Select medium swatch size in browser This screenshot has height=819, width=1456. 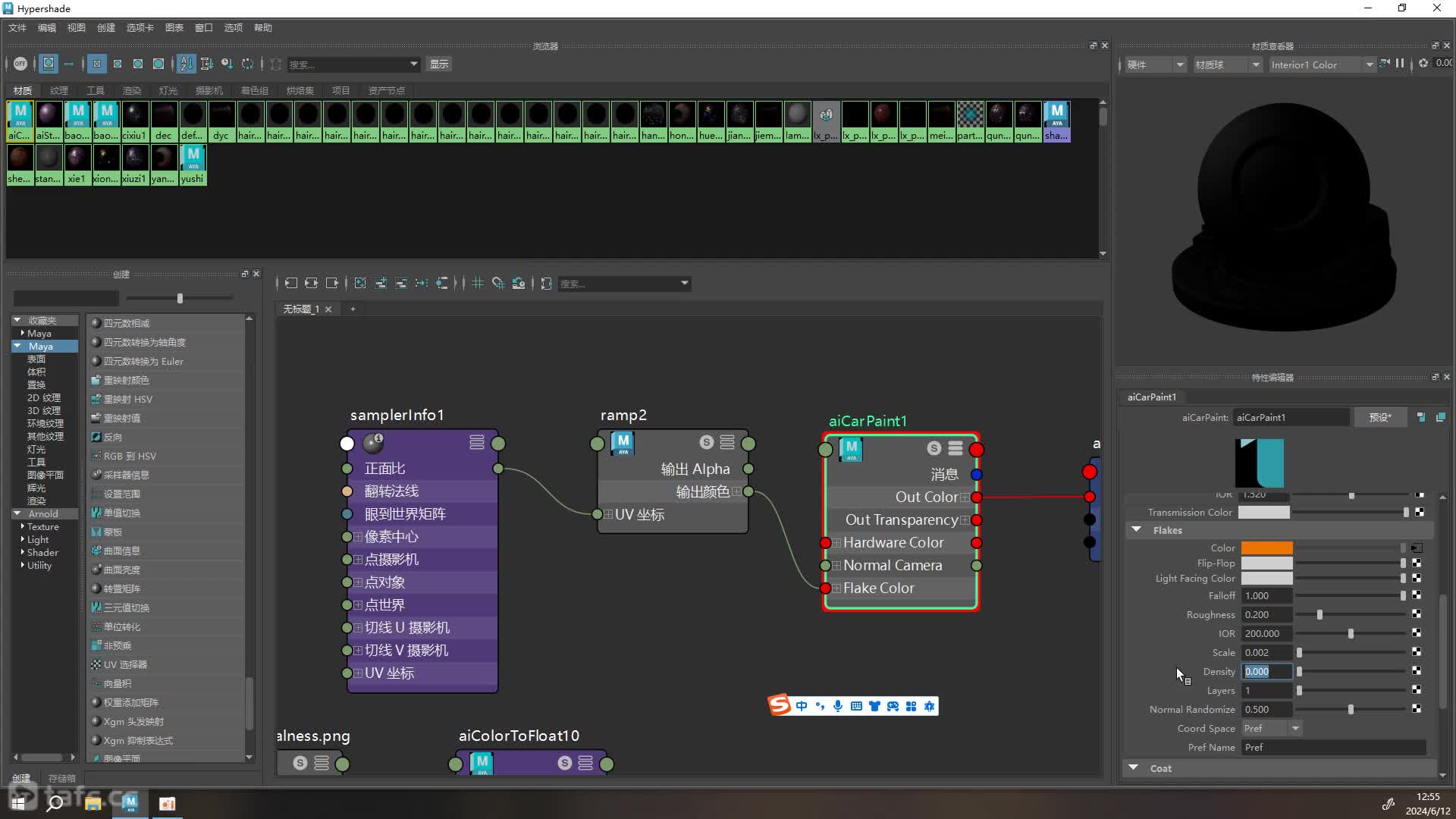pos(118,64)
